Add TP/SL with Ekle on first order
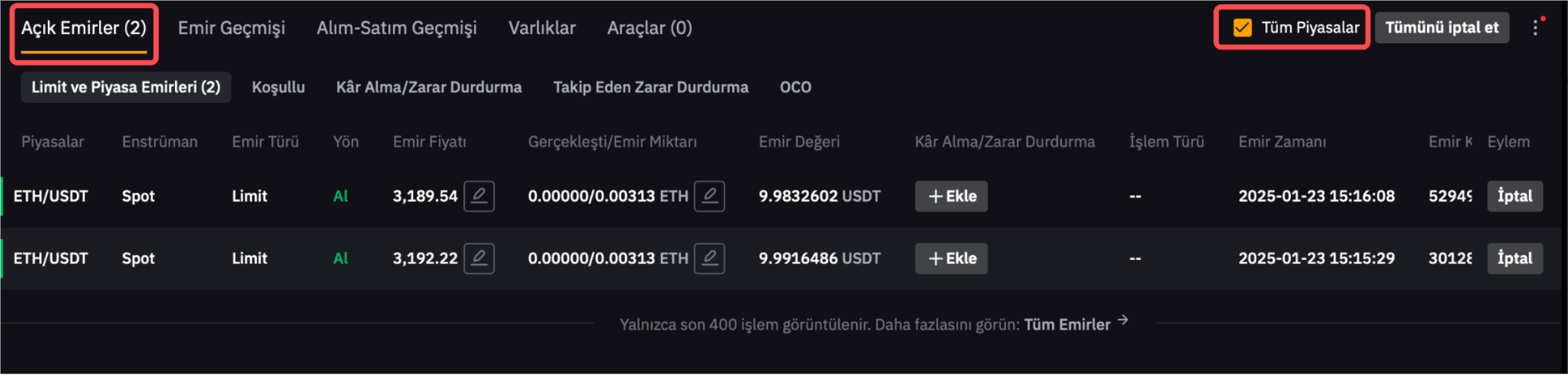1568x375 pixels. [951, 196]
